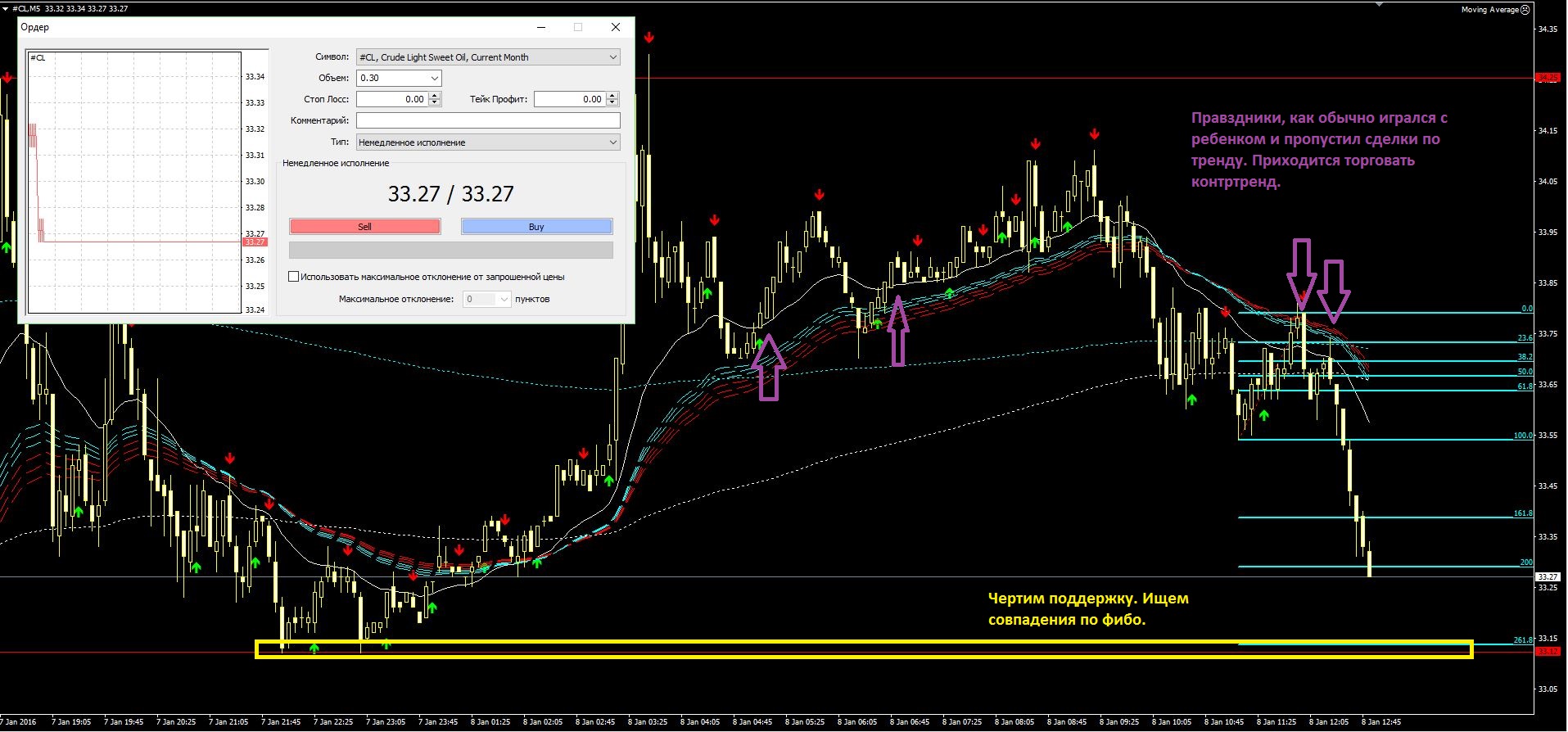
Task: Focus the Тейк Профит value field
Action: (570, 99)
